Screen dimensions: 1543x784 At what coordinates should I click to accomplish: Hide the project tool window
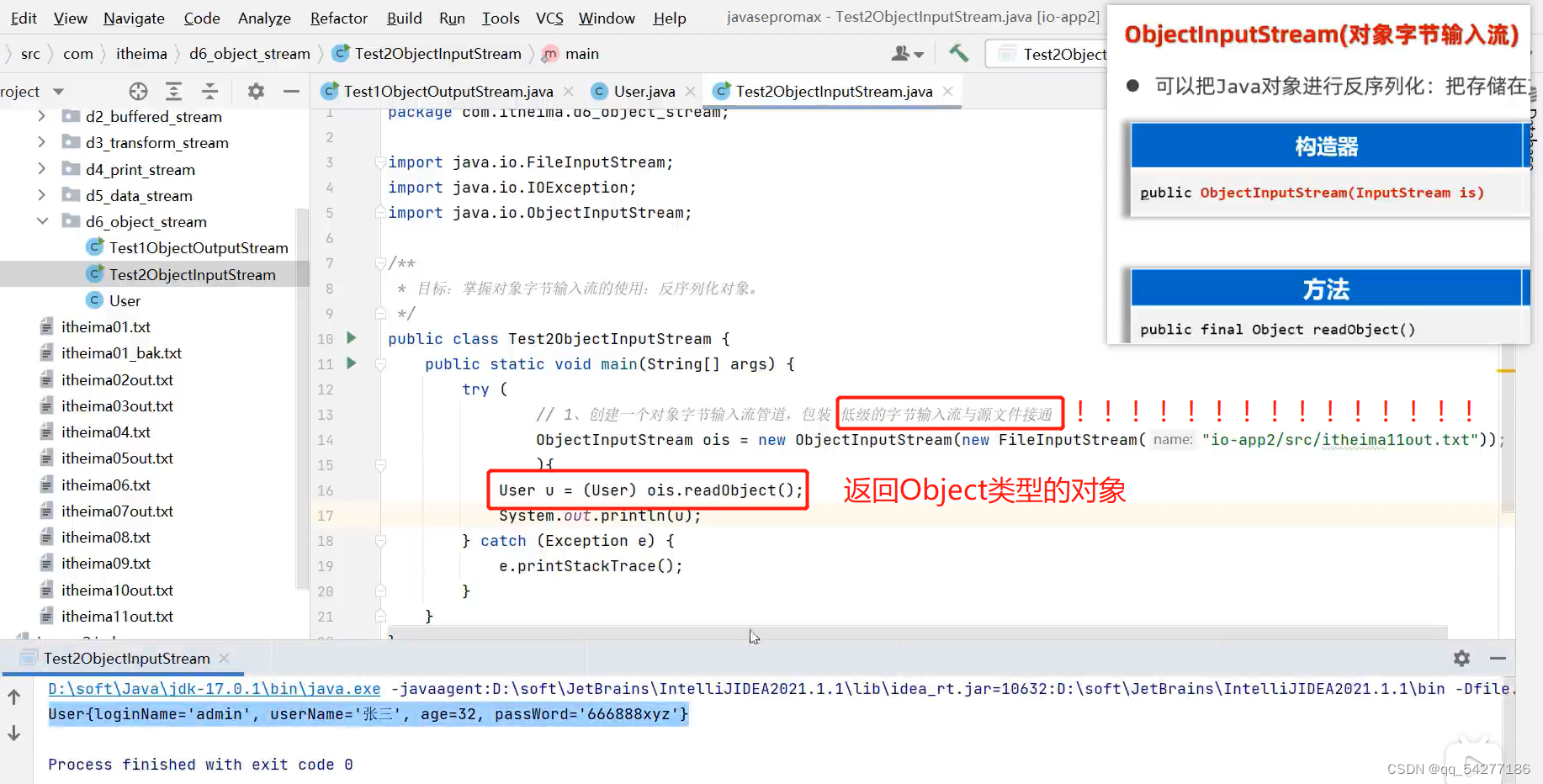pos(291,91)
